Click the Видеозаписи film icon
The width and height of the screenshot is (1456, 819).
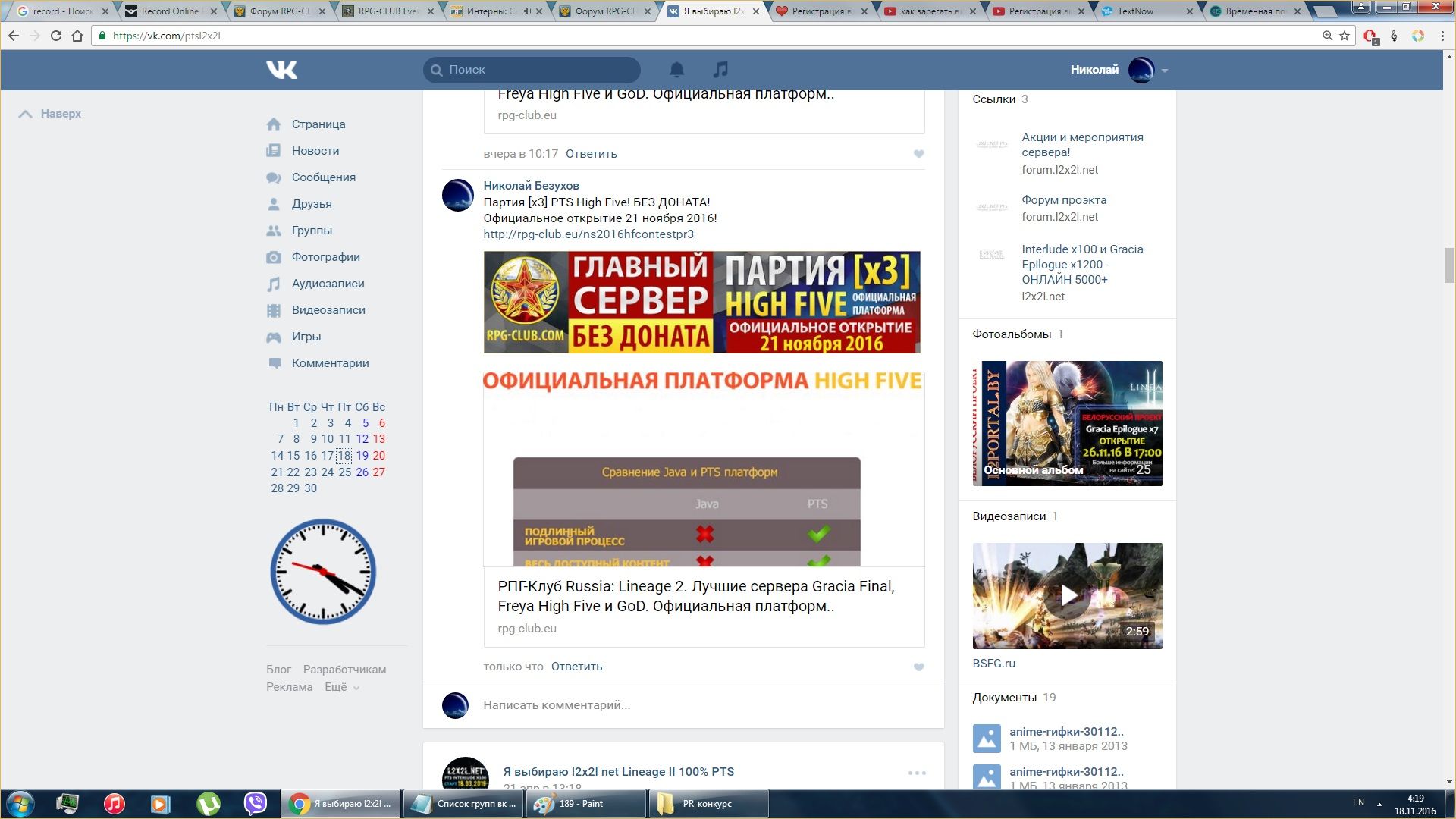274,310
